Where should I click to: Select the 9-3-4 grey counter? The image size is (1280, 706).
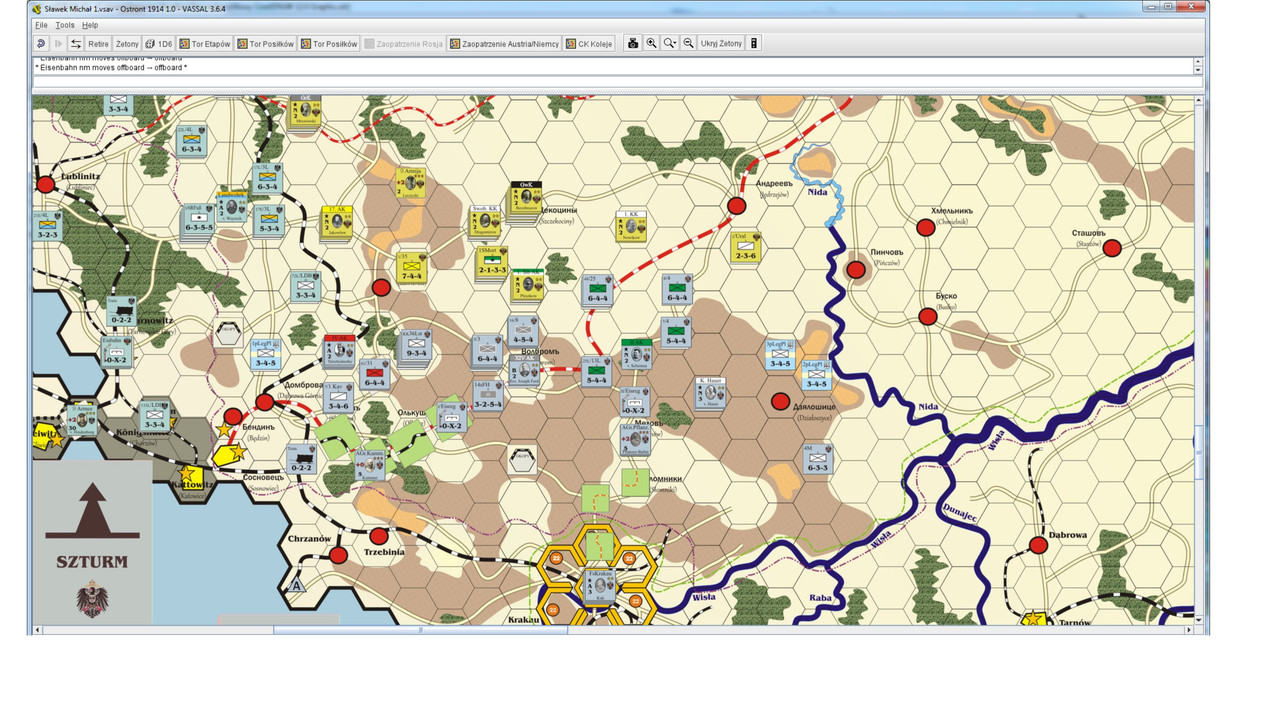click(416, 343)
